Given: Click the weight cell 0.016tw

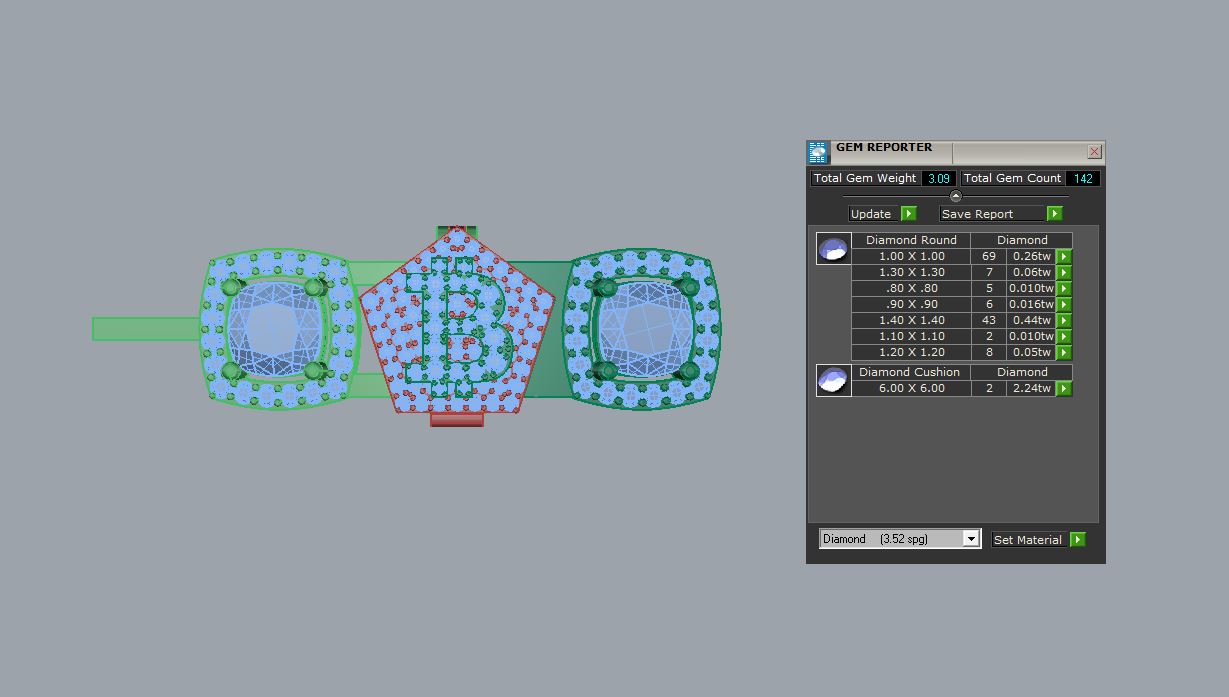Looking at the screenshot, I should click(1032, 305).
